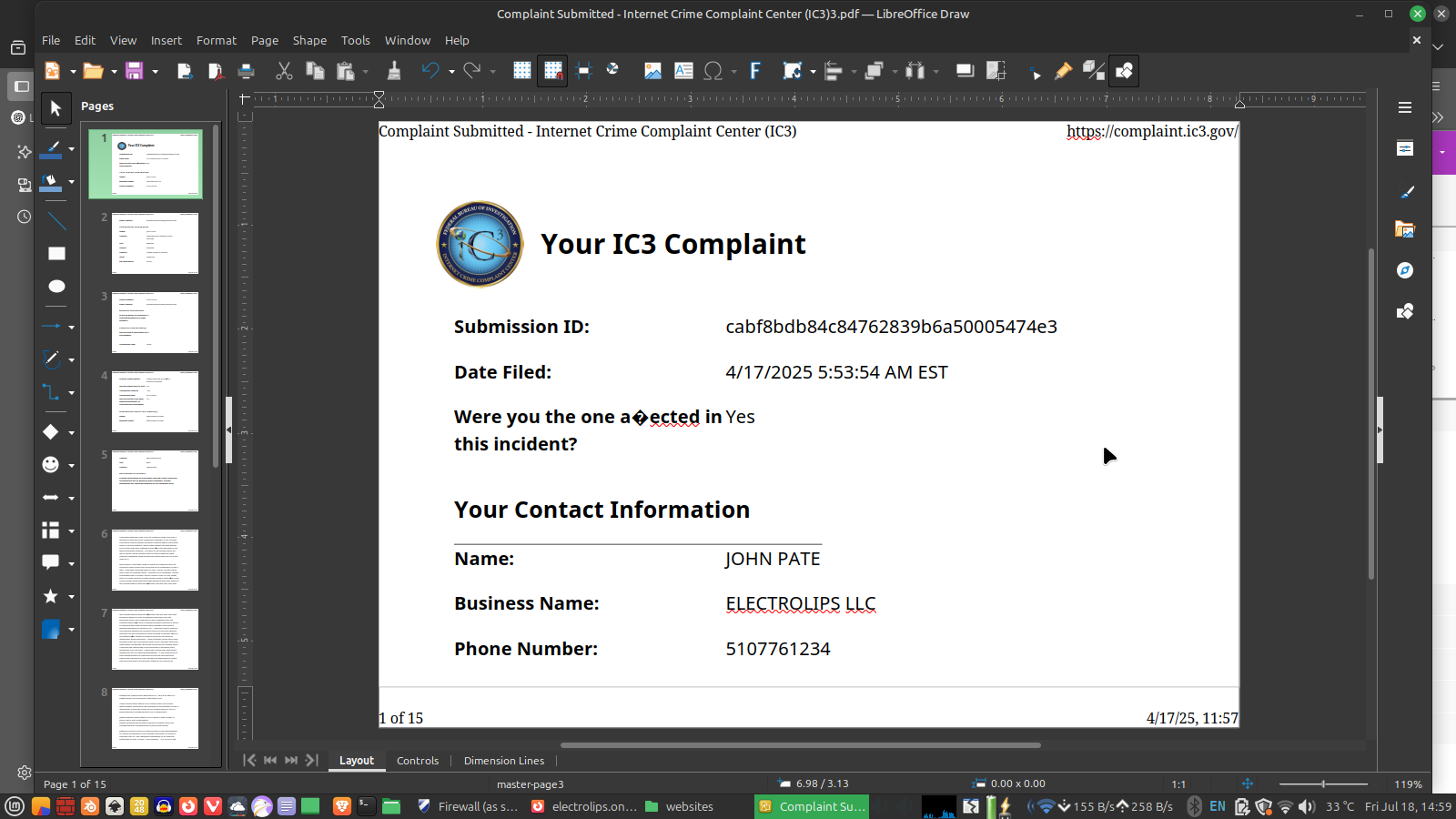Toggle the Shadow button in toolbar
The image size is (1456, 819).
(965, 71)
